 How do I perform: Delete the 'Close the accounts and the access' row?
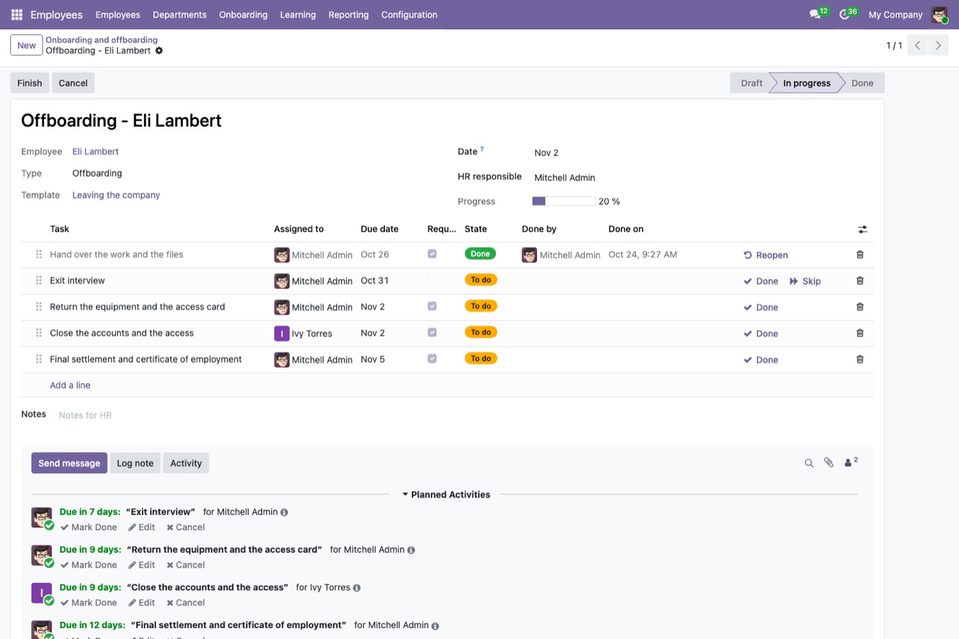(x=860, y=333)
